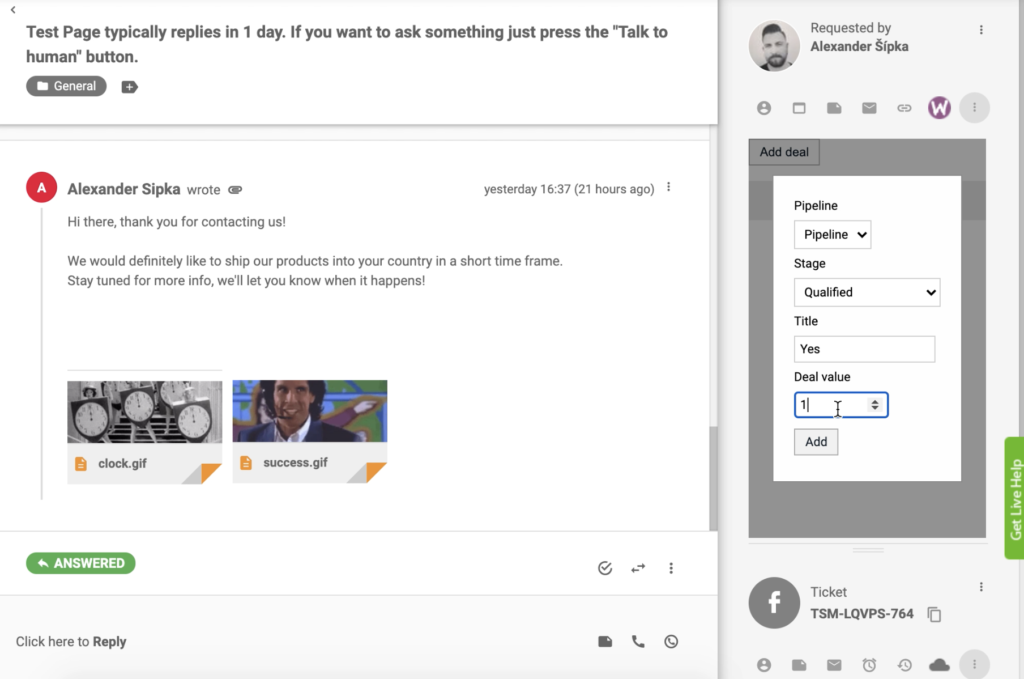Open the General department tag

(x=66, y=86)
